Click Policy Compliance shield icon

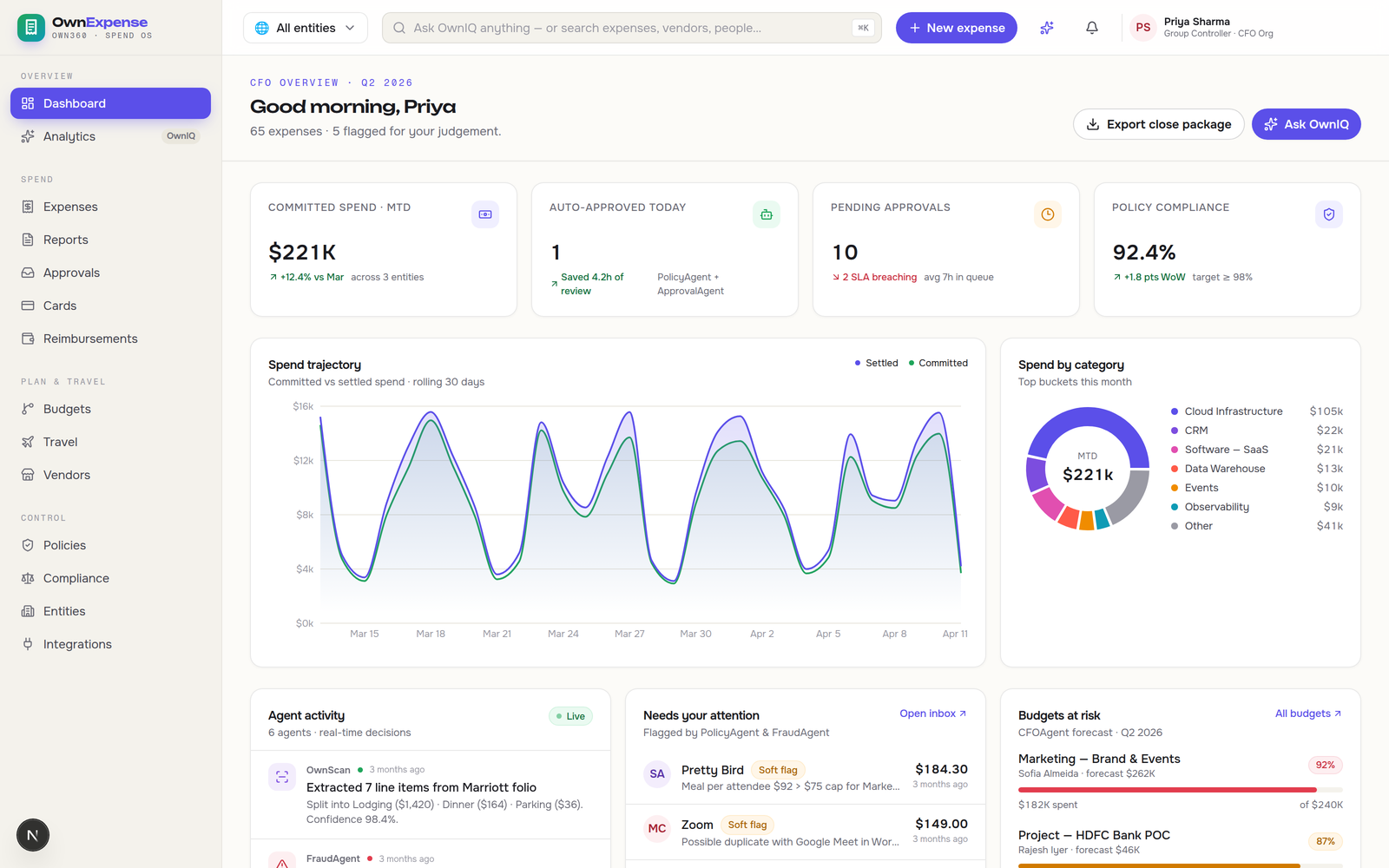tap(1329, 214)
